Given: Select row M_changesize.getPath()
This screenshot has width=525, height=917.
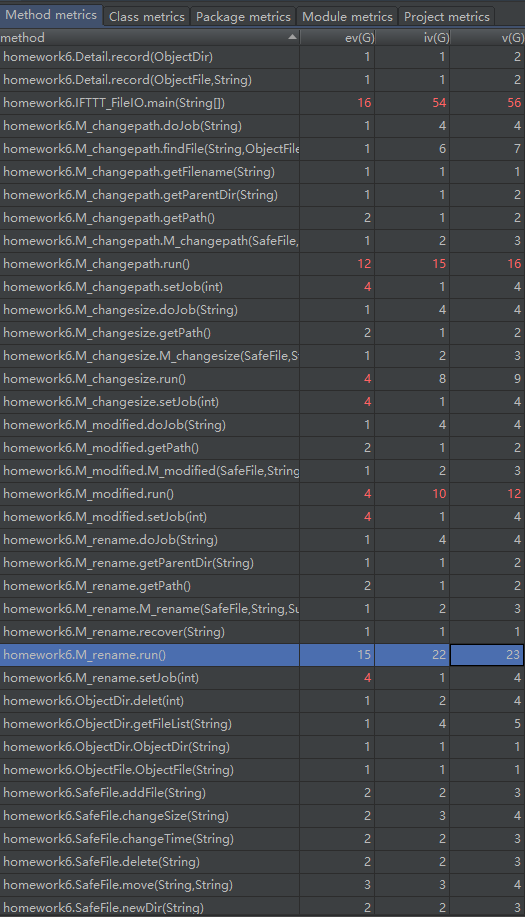Looking at the screenshot, I should pos(262,333).
